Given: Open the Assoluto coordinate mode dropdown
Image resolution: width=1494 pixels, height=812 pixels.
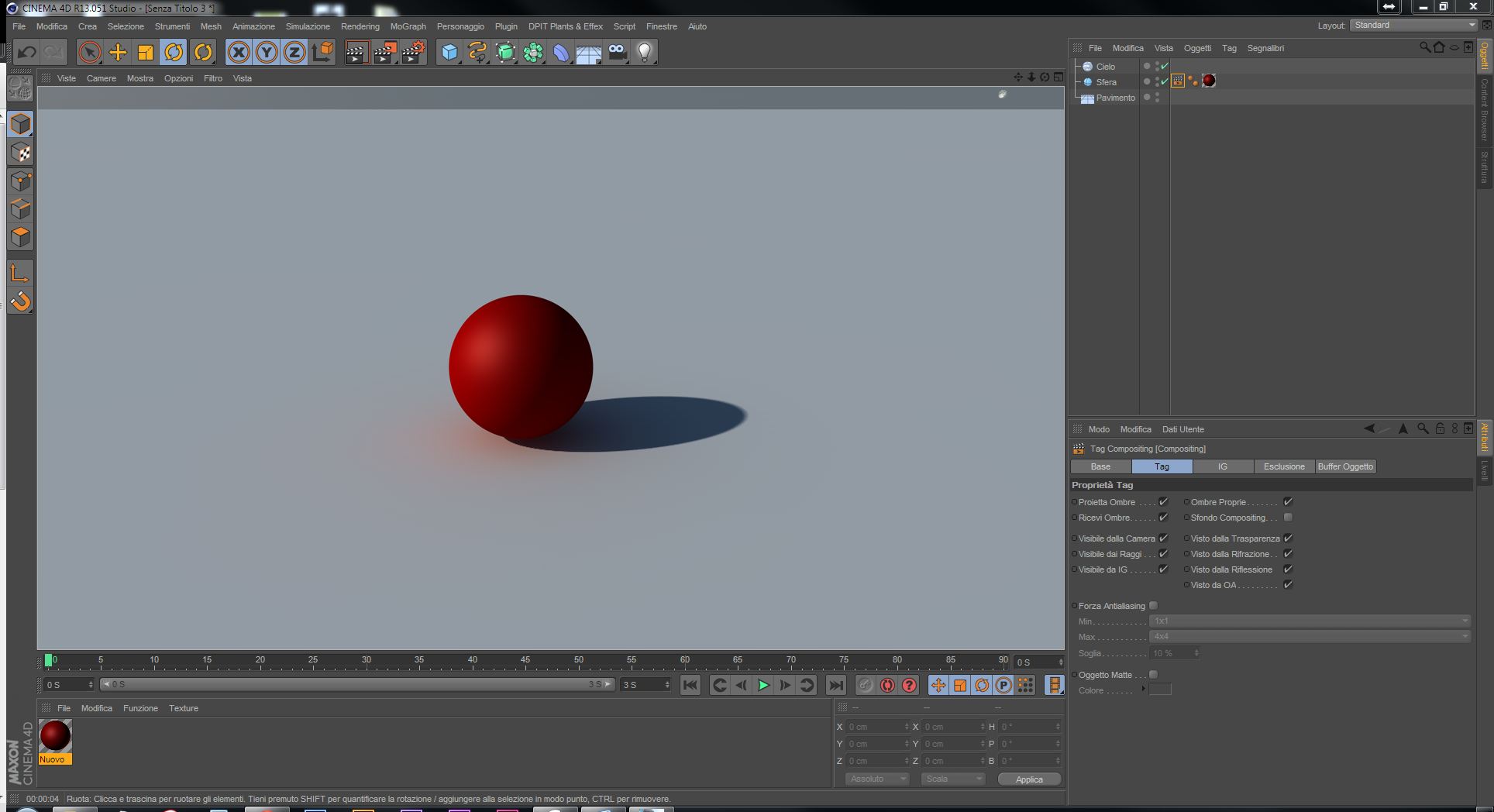Looking at the screenshot, I should tap(876, 779).
